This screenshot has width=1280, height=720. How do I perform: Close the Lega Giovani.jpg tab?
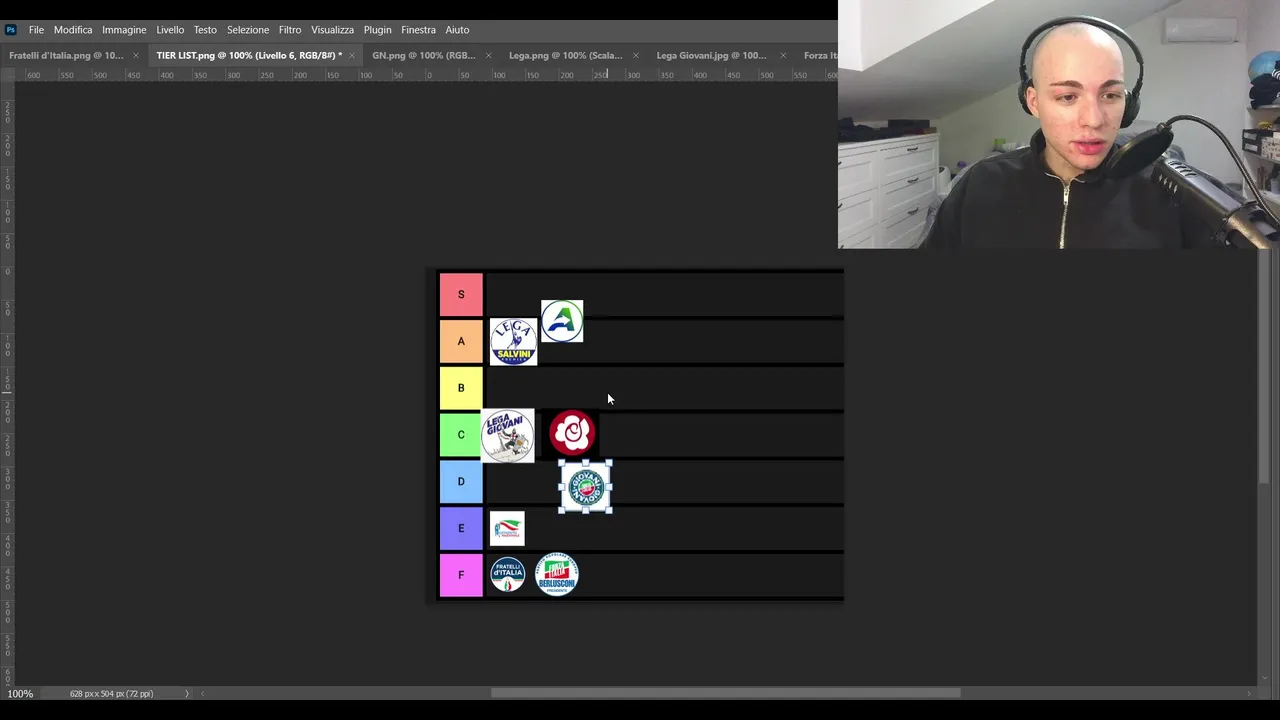783,55
